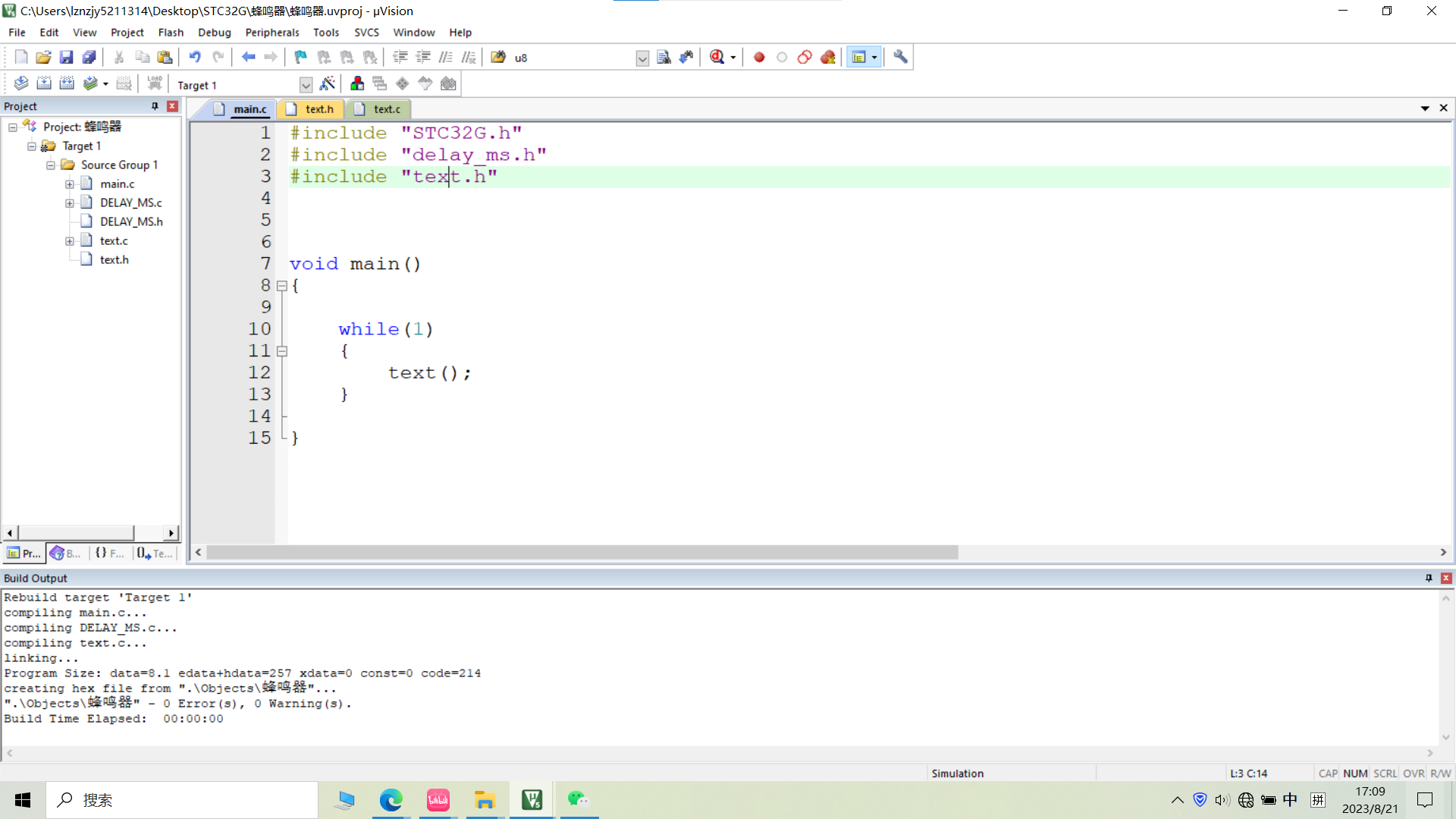
Task: Expand the DELAY_MS.c tree node
Action: pos(70,203)
